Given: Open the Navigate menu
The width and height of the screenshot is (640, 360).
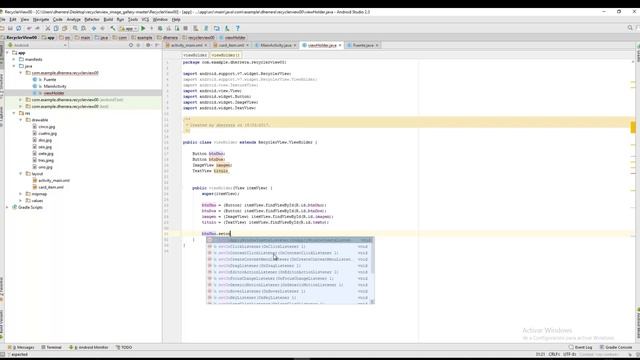Looking at the screenshot, I should [x=41, y=20].
